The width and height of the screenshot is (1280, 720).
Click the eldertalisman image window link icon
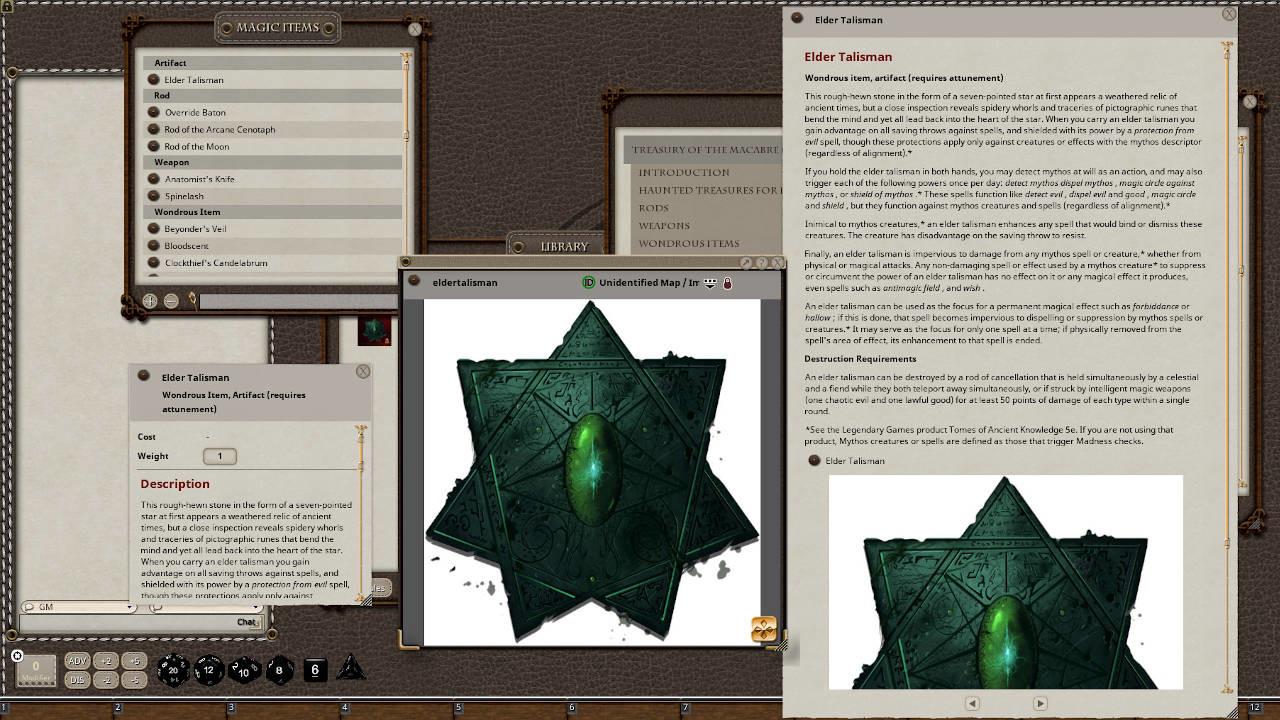pos(415,282)
